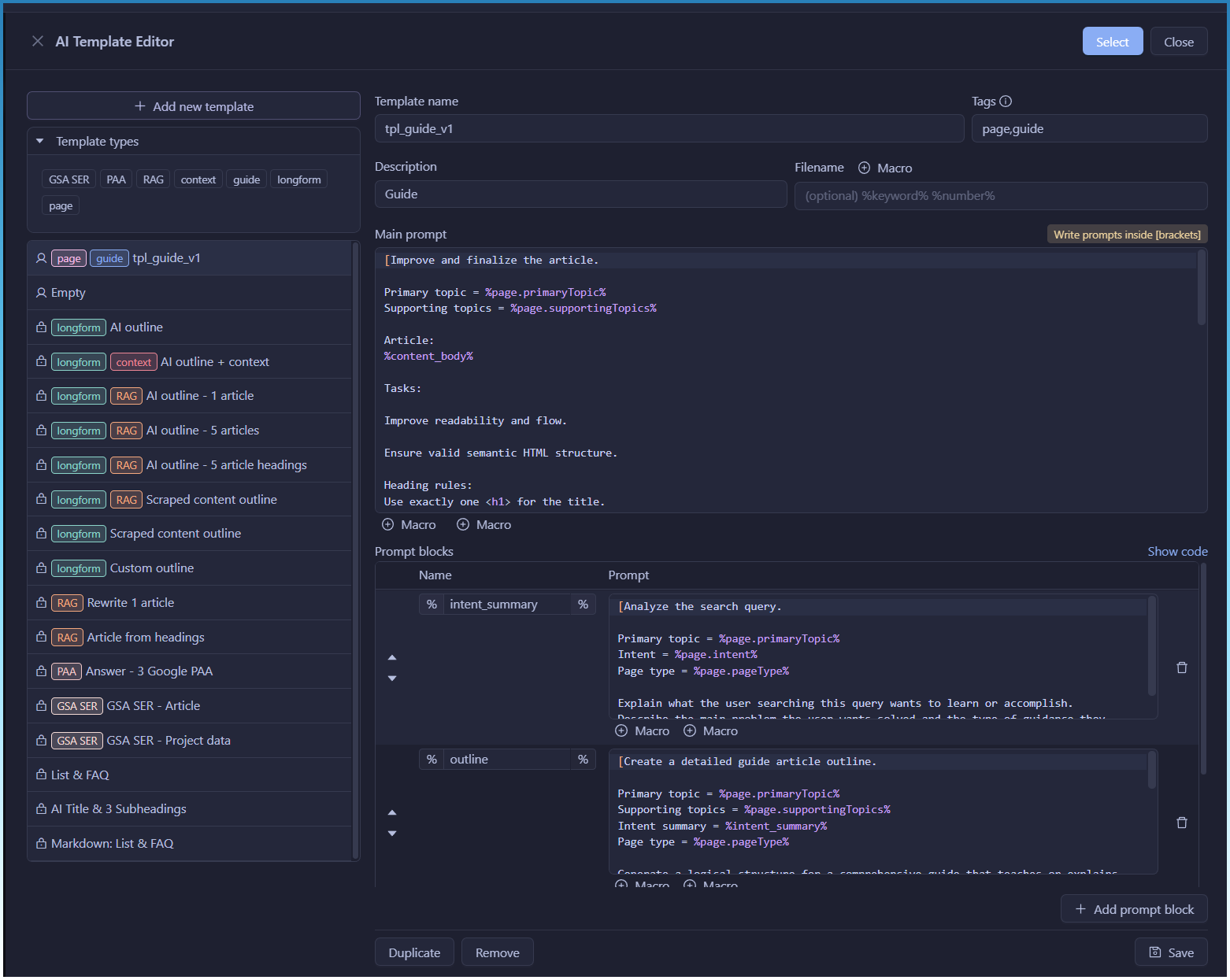Open the Scraped content outline RAG template

(x=211, y=500)
